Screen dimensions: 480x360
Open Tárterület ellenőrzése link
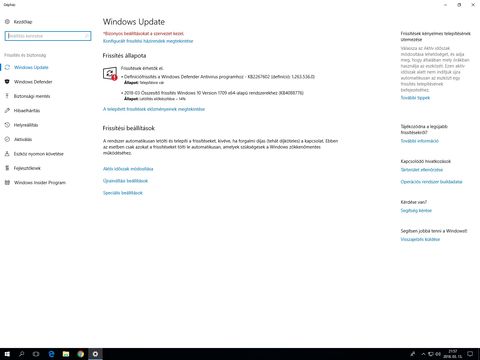pyautogui.click(x=422, y=170)
